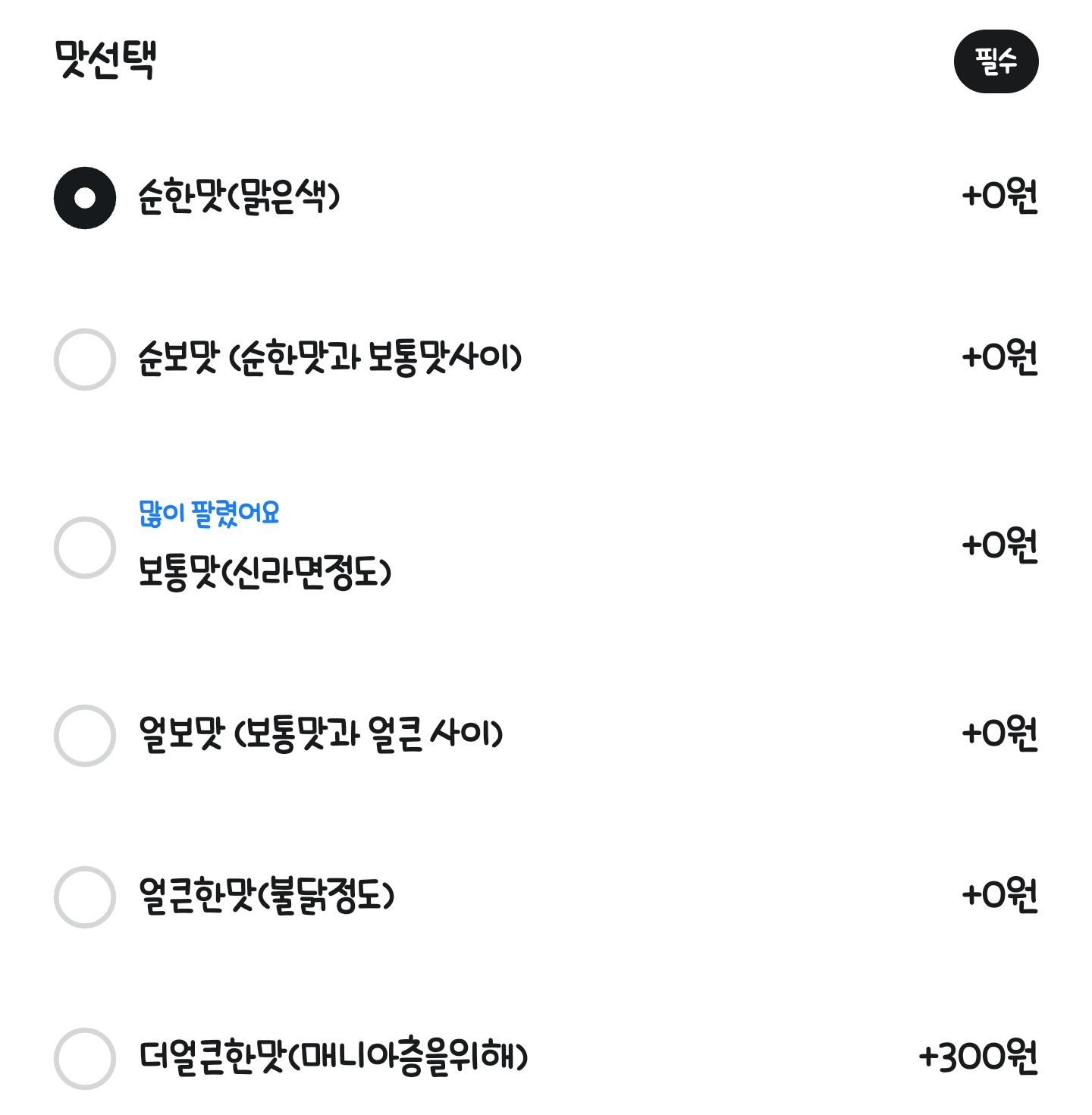Tap the 순한맛(맑은색) label text
Image resolution: width=1092 pixels, height=1115 pixels.
click(x=239, y=197)
